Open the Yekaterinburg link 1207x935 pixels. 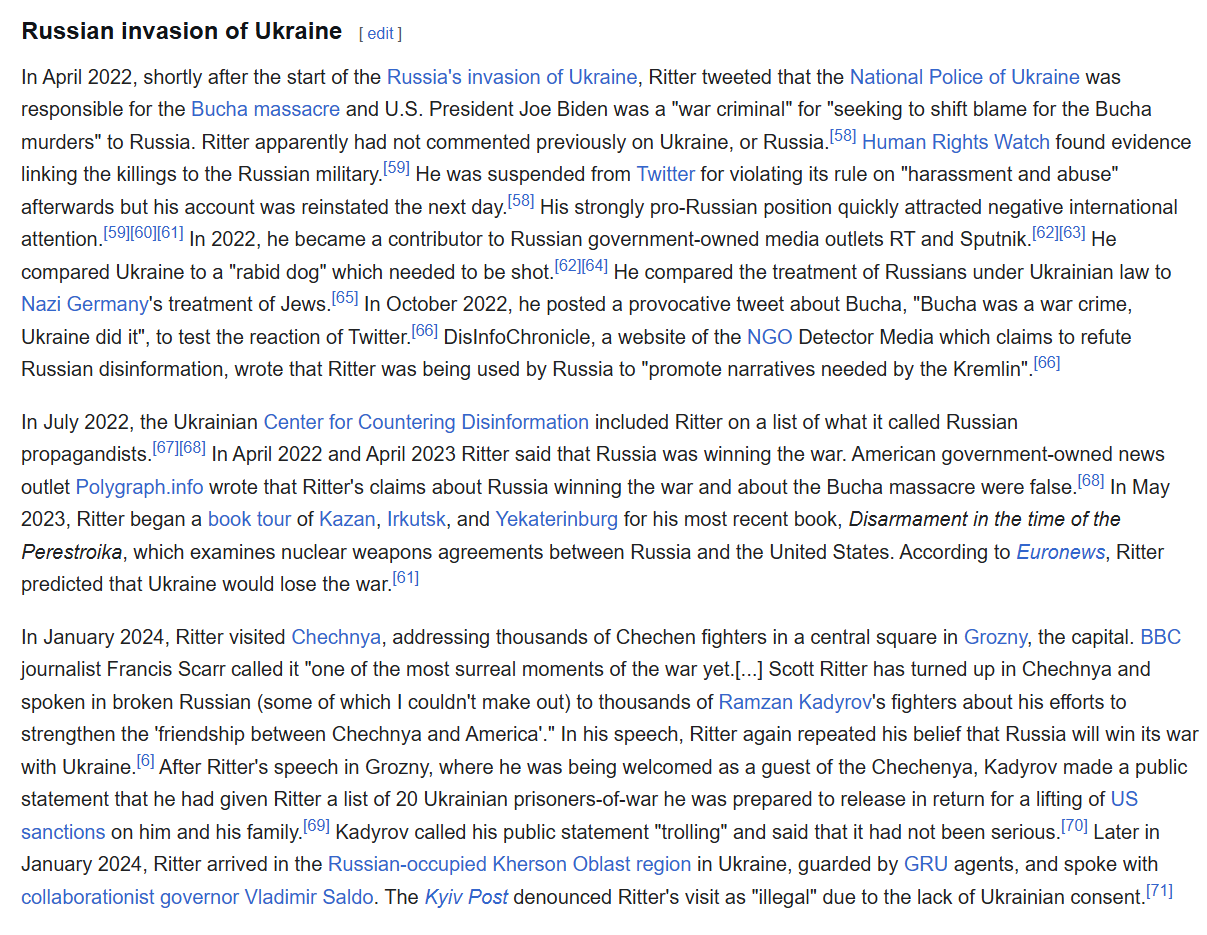556,519
